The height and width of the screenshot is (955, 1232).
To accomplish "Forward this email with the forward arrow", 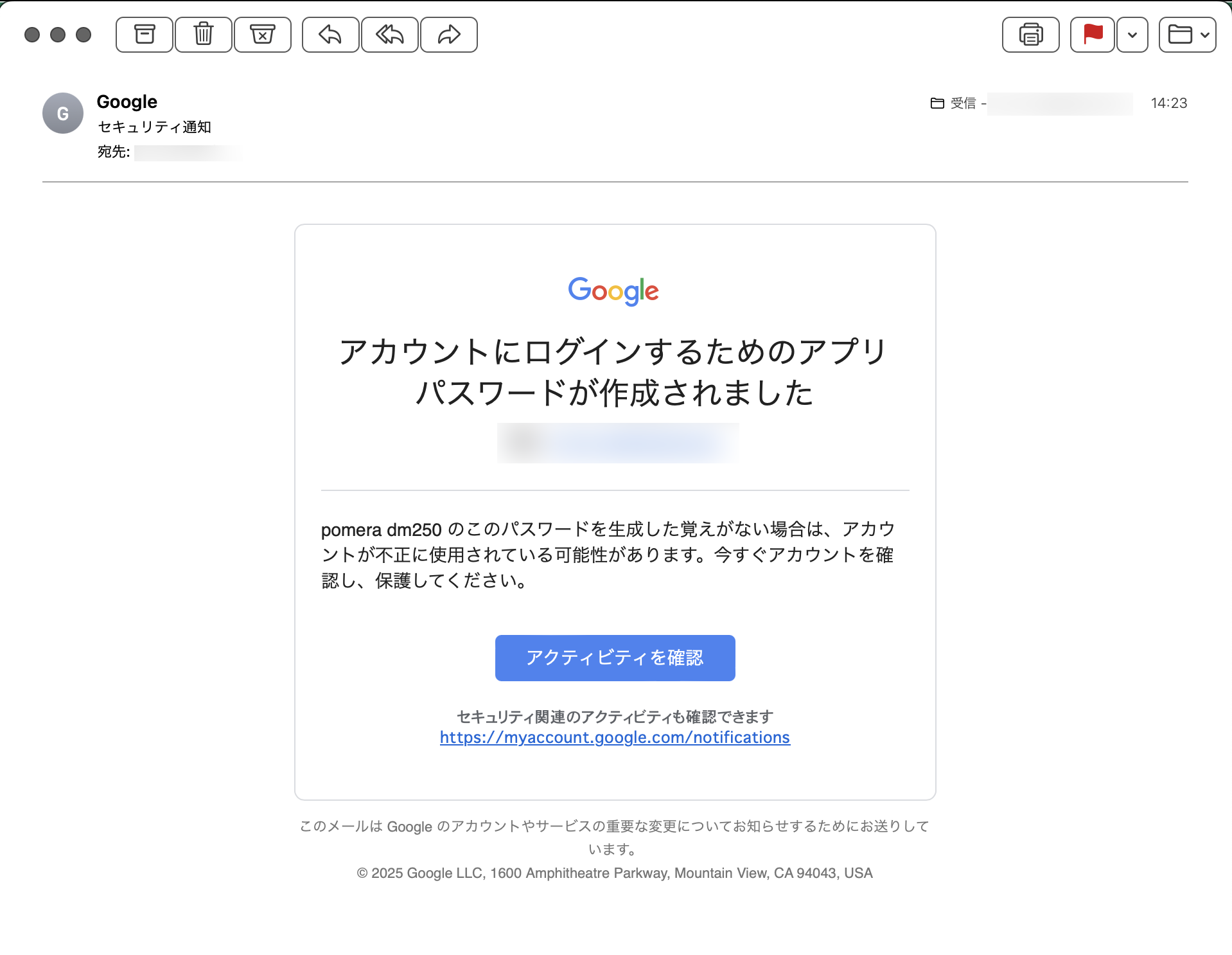I will point(449,35).
